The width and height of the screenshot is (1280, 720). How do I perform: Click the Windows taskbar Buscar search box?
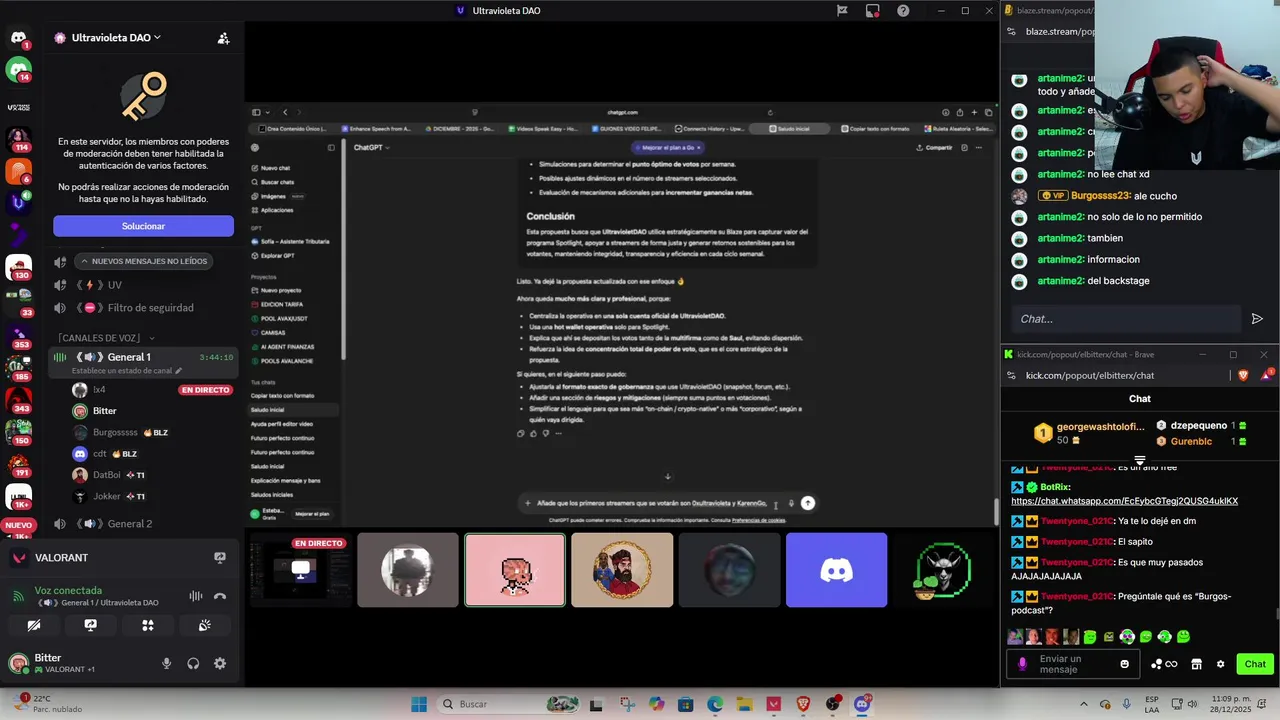(510, 704)
